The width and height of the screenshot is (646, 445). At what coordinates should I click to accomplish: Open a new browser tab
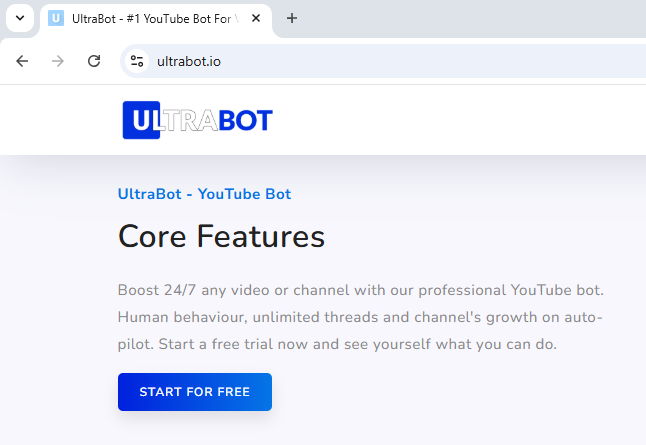click(292, 18)
